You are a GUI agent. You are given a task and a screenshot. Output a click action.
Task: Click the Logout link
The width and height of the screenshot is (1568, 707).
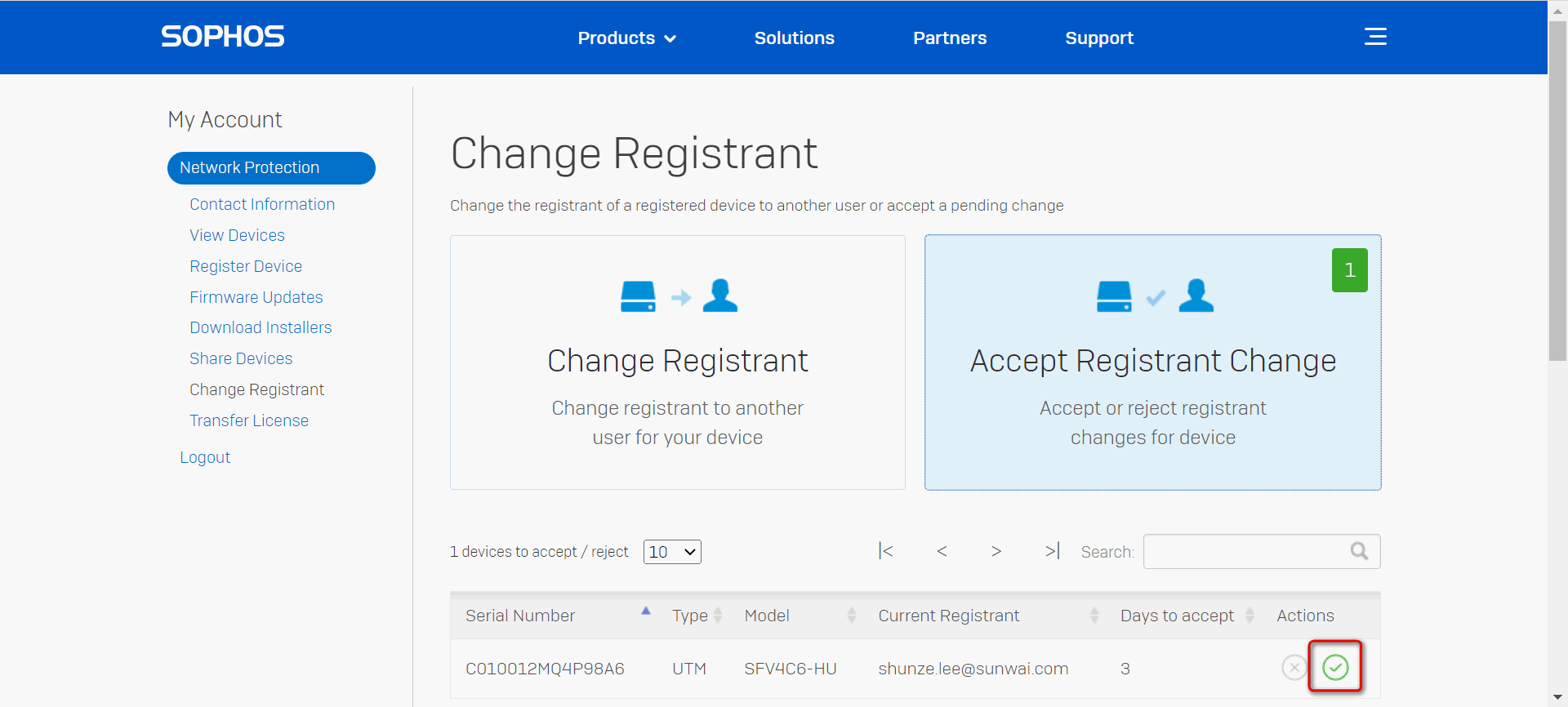click(x=205, y=457)
